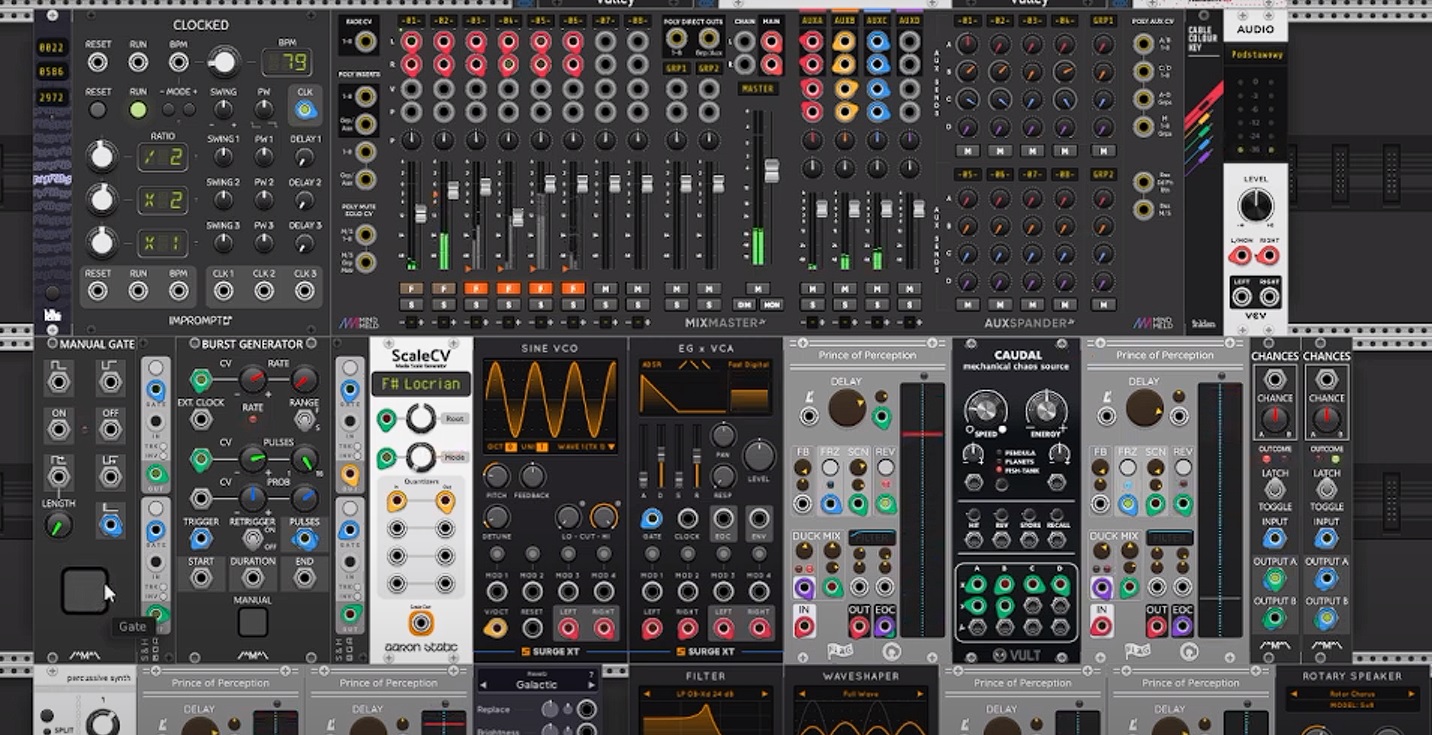The image size is (1432, 735).
Task: Open the Podstawowy device selector on Audio module
Action: point(1256,55)
